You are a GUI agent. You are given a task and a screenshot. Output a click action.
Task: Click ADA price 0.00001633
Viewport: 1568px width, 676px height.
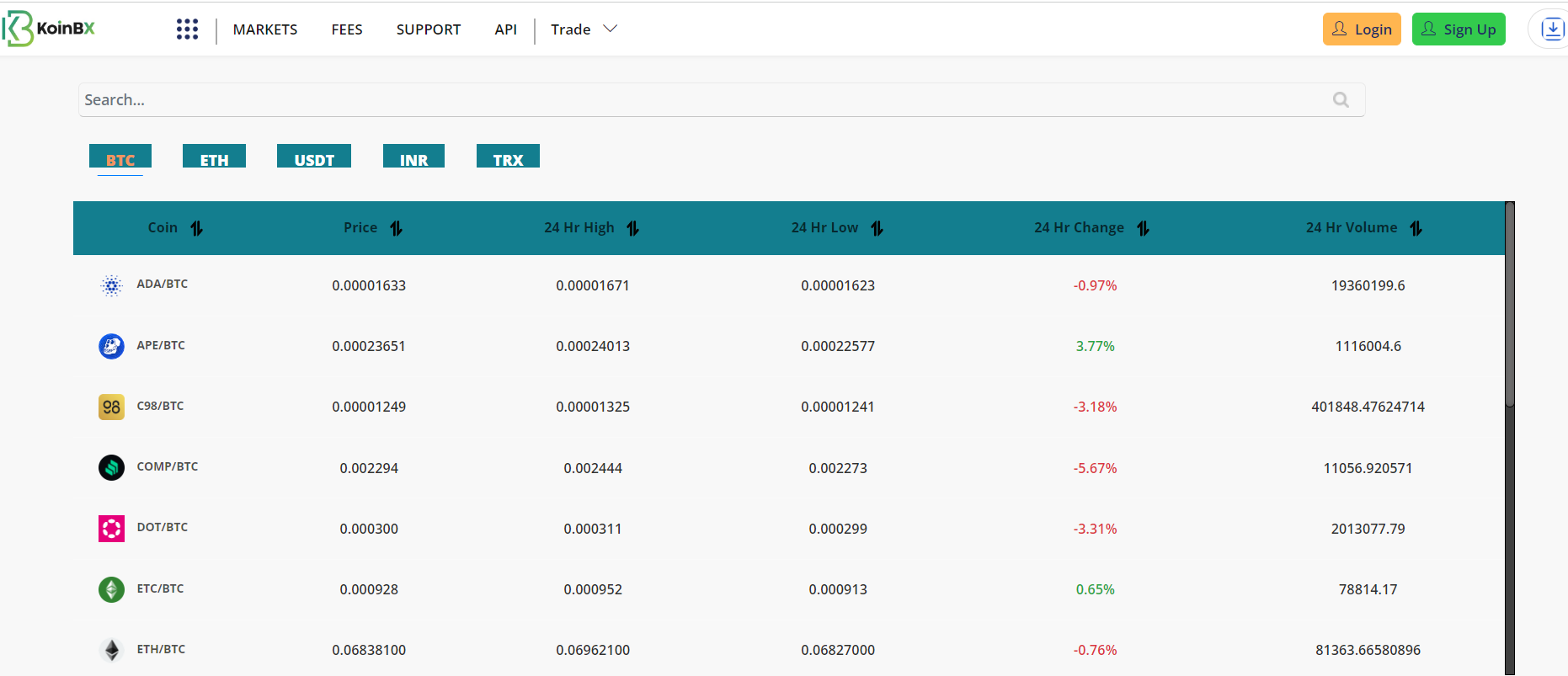coord(369,285)
